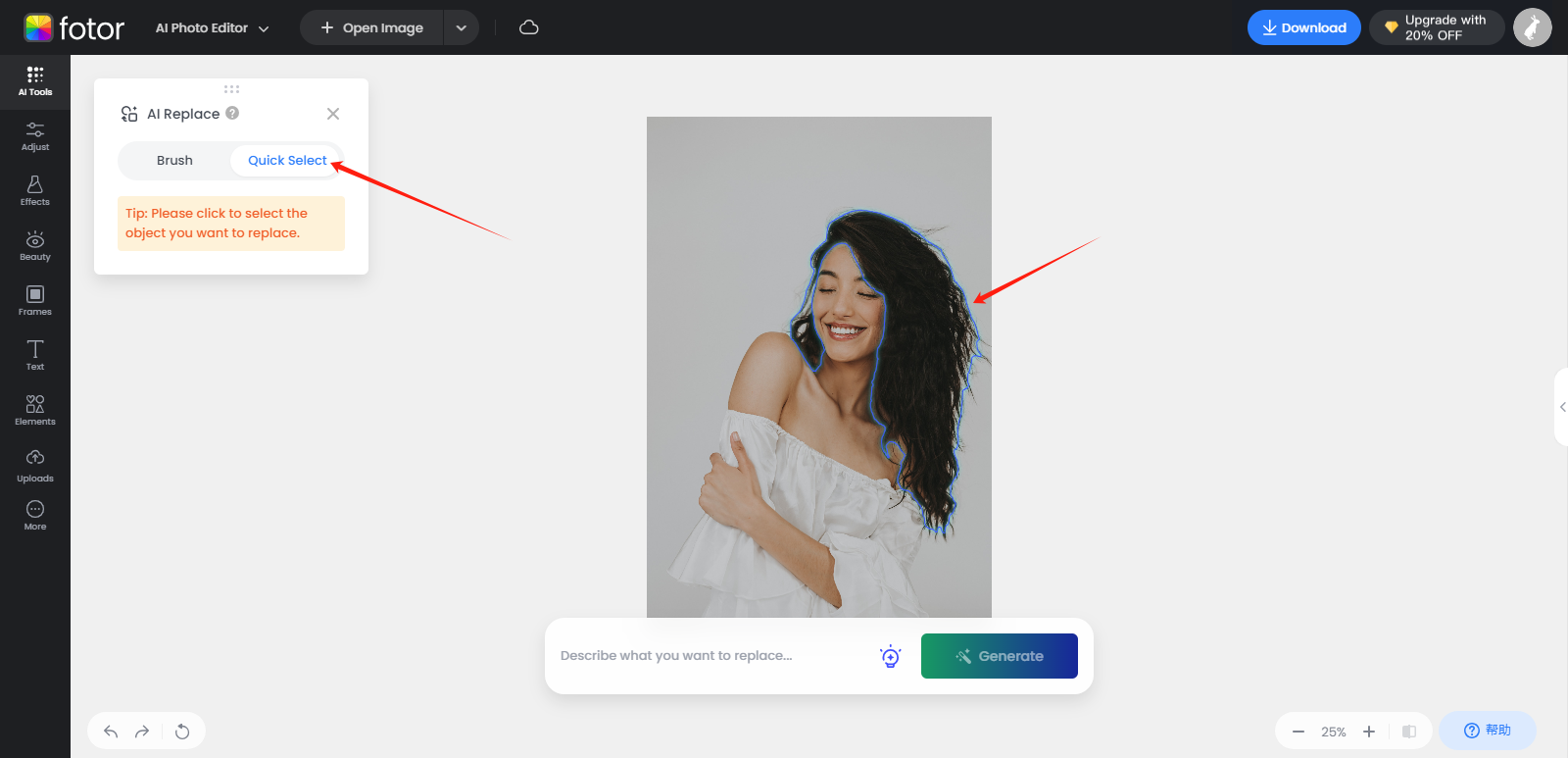1568x758 pixels.
Task: Grab the AI Replace panel handle dots
Action: (x=231, y=89)
